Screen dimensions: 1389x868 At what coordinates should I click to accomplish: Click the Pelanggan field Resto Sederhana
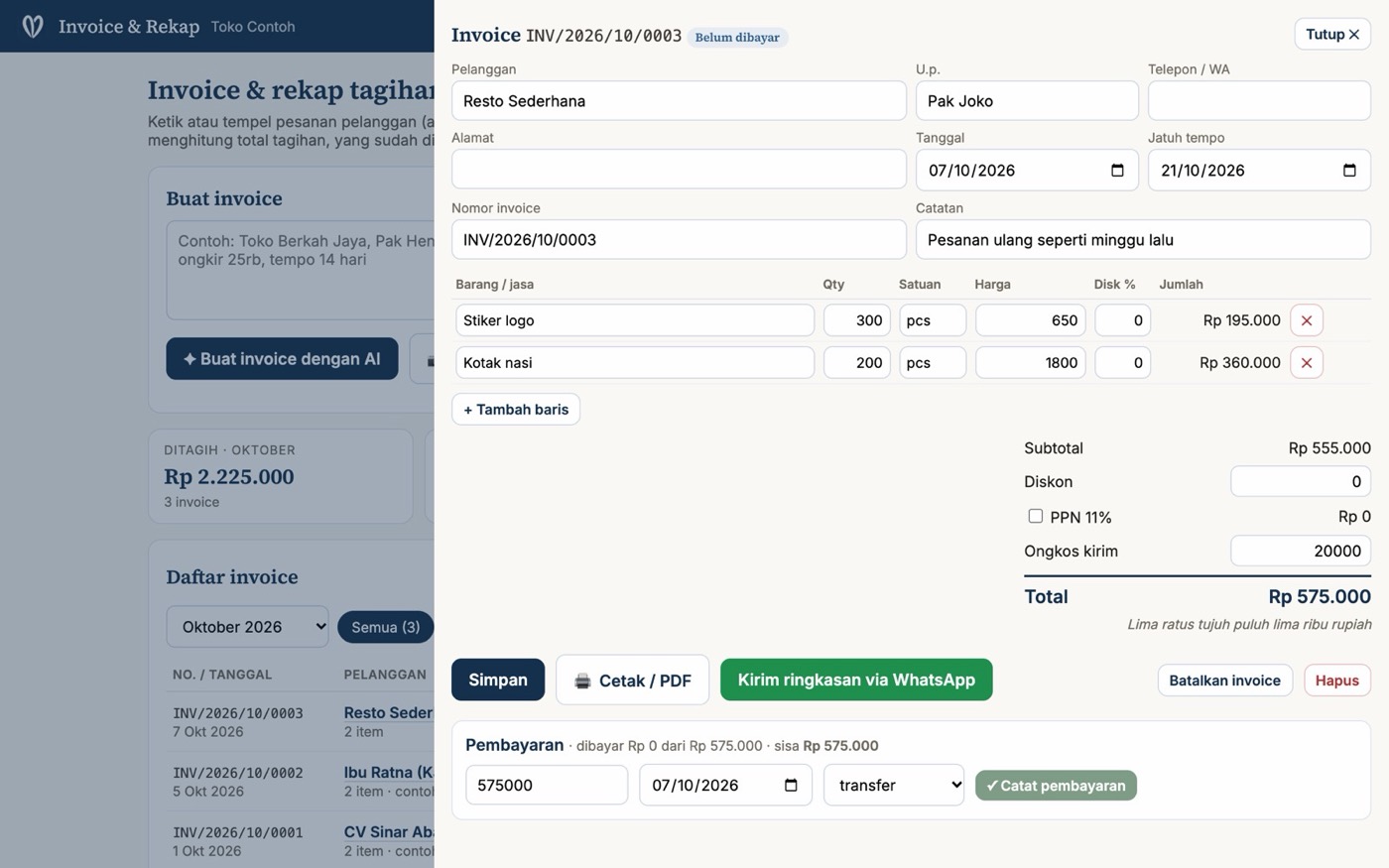pyautogui.click(x=679, y=101)
